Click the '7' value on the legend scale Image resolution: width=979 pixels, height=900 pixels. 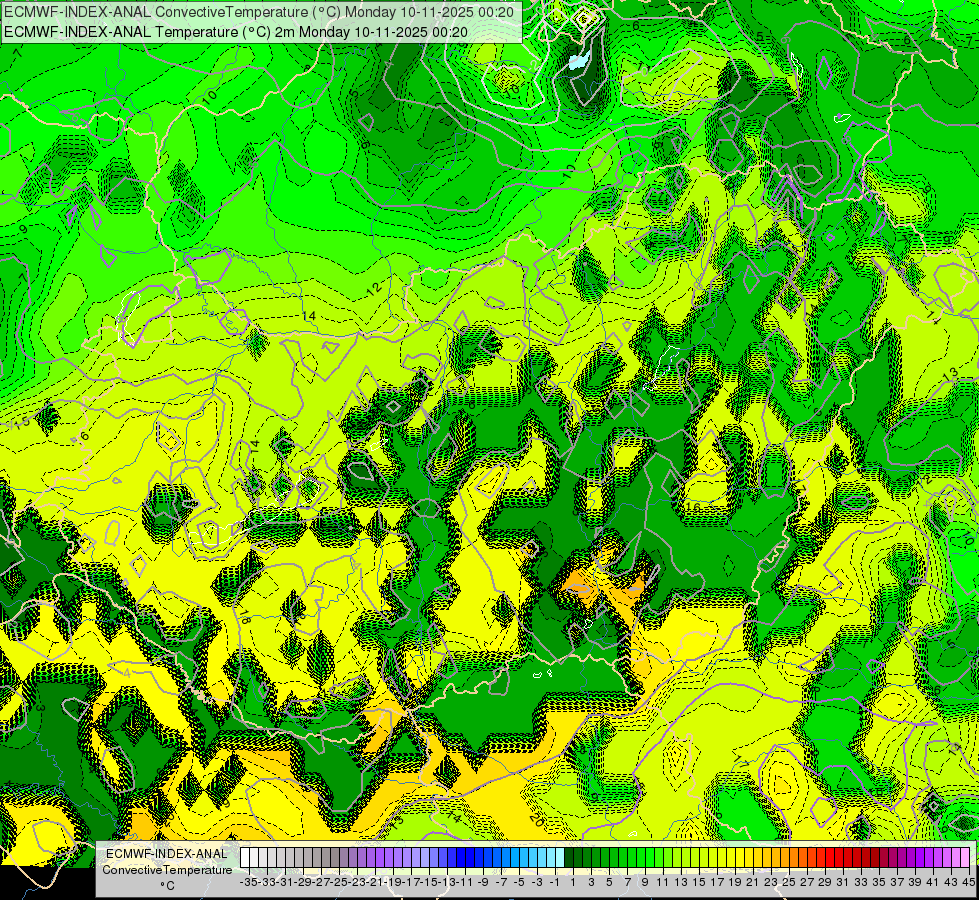(x=627, y=882)
